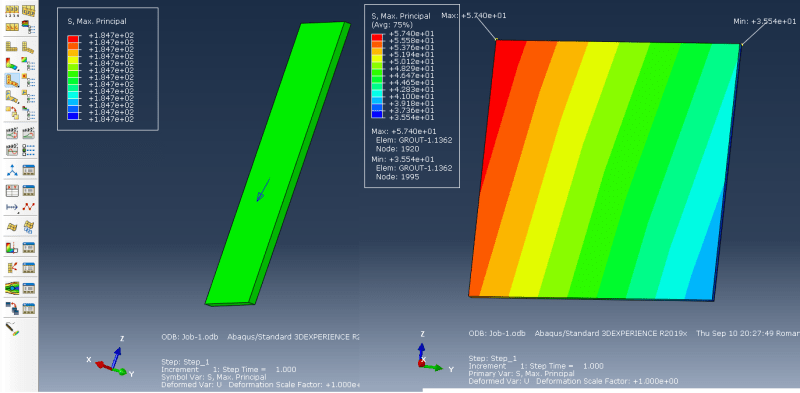This screenshot has width=800, height=393.
Task: Click the Elem: GROUT-1.1362 text under Max
Action: pyautogui.click(x=414, y=140)
